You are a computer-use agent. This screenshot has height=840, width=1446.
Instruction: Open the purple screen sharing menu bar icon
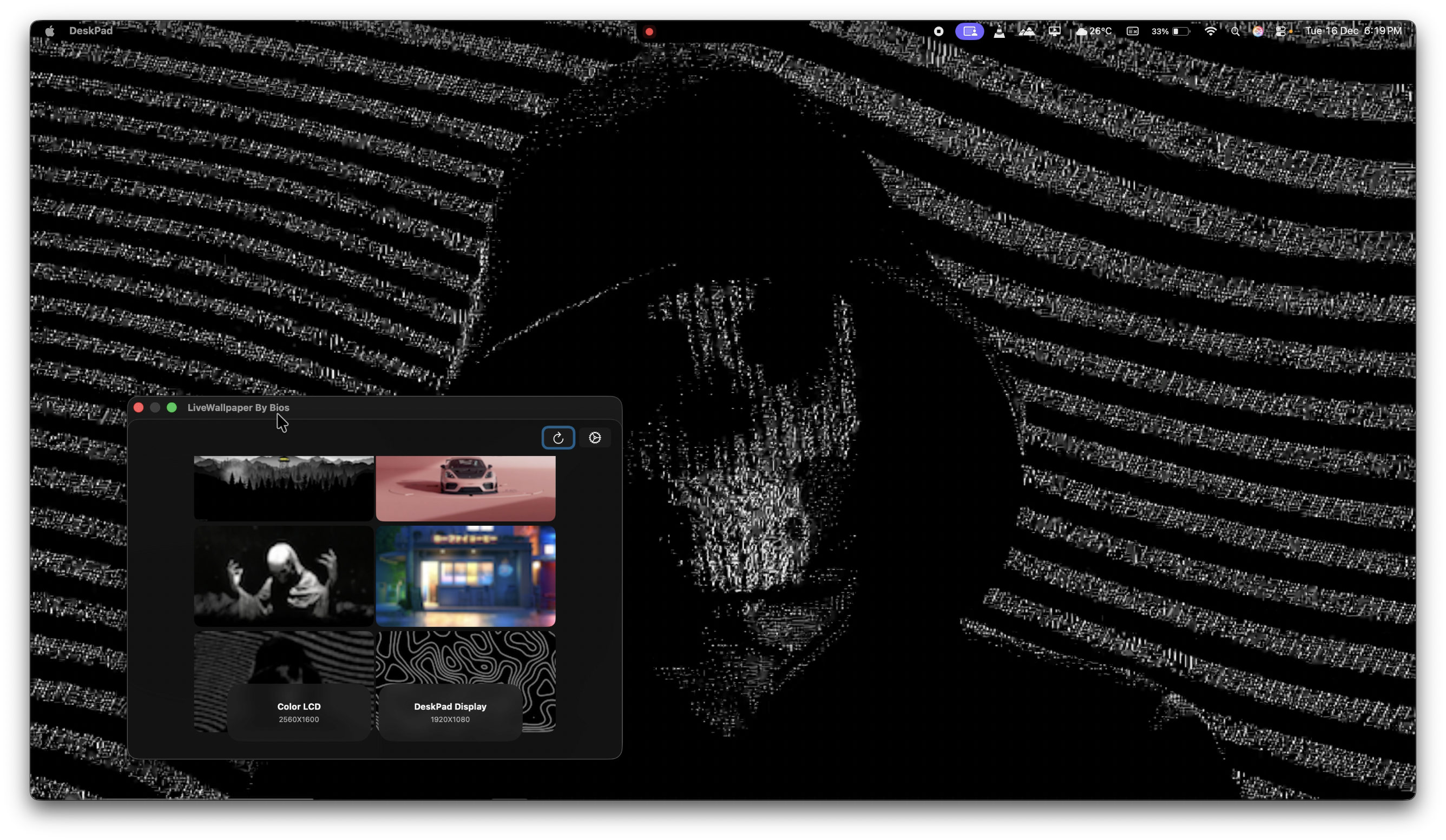969,31
